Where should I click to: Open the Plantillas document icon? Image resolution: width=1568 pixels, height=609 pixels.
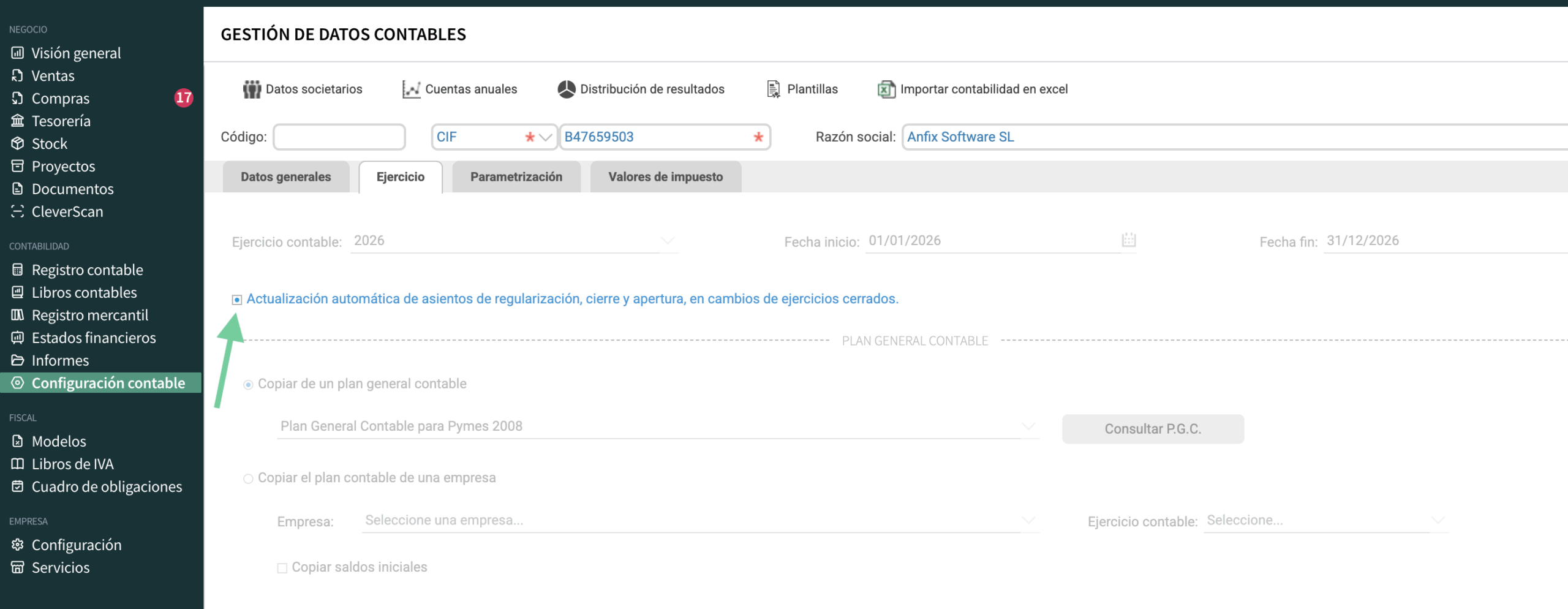(x=774, y=89)
